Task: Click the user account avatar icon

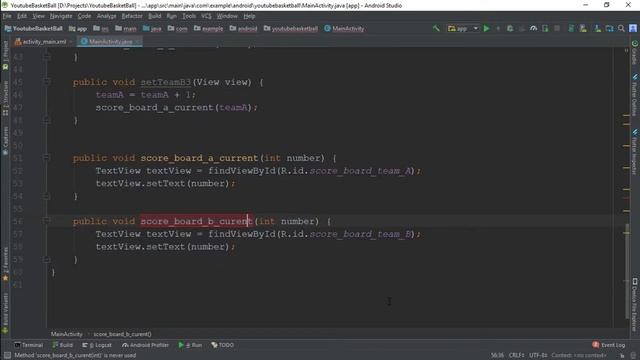Action: (633, 28)
